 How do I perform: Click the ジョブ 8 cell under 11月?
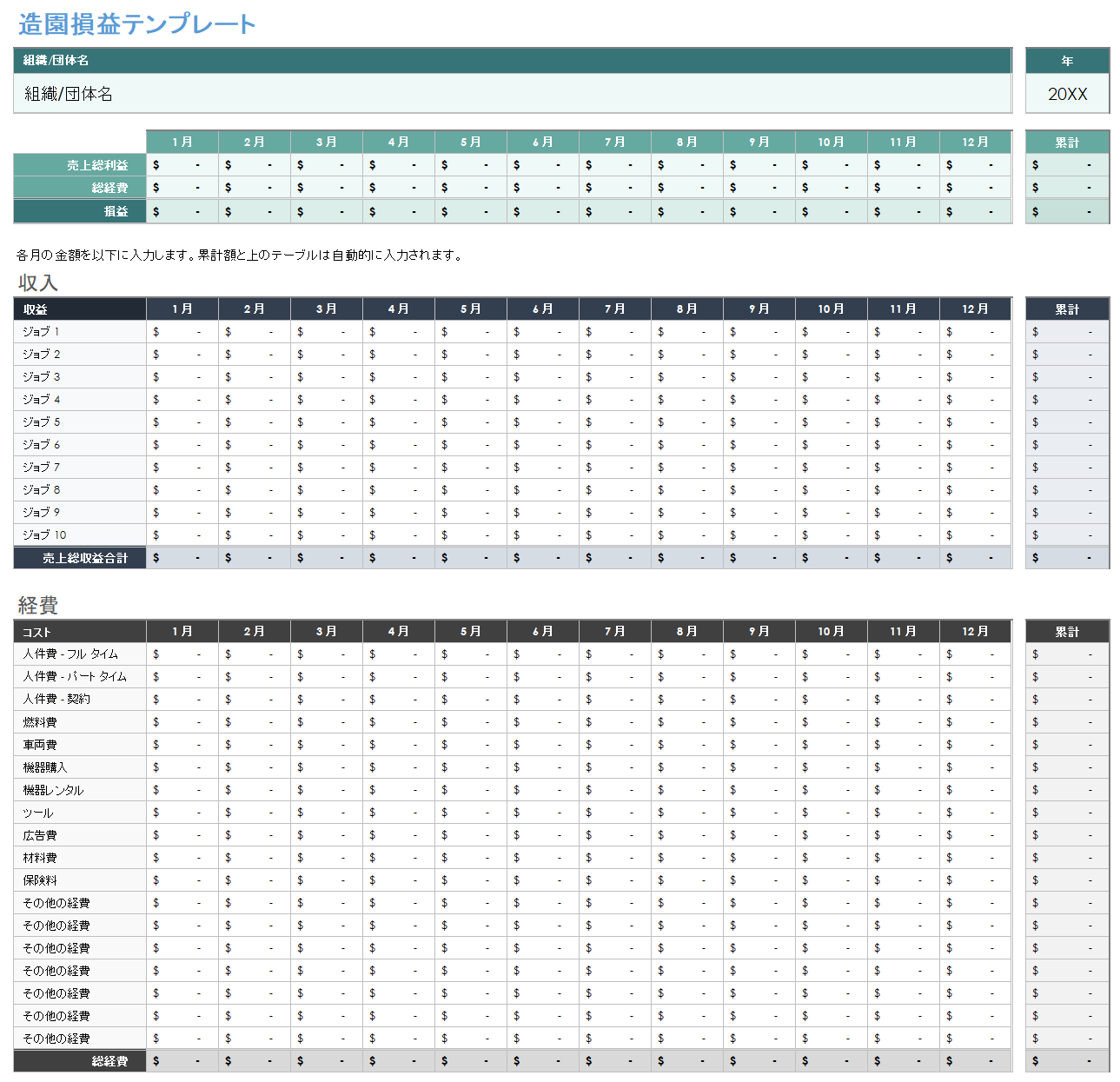pyautogui.click(x=904, y=490)
